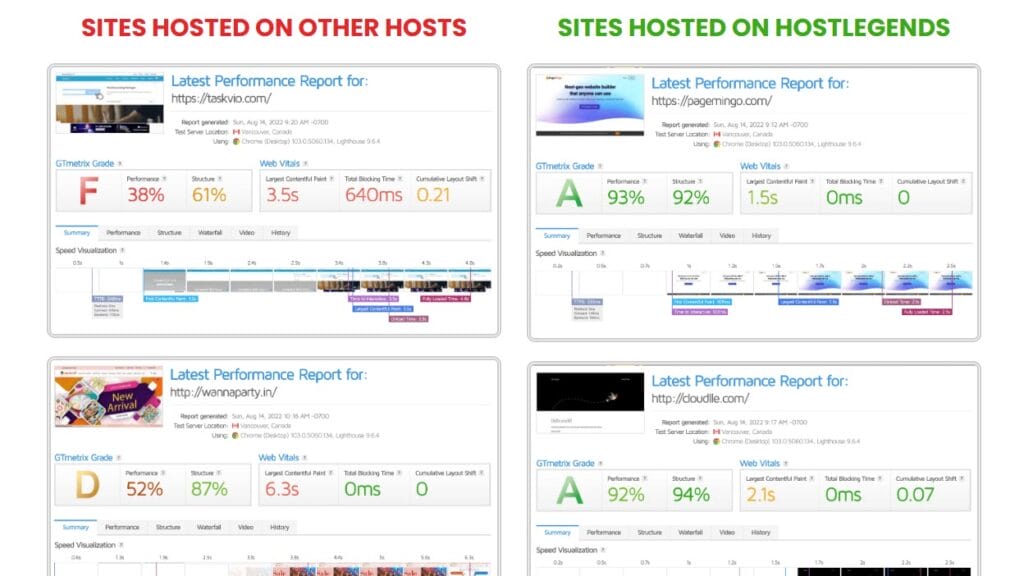
Task: Open Speed Visualization help icon in wannaparty.in report
Action: 121,545
